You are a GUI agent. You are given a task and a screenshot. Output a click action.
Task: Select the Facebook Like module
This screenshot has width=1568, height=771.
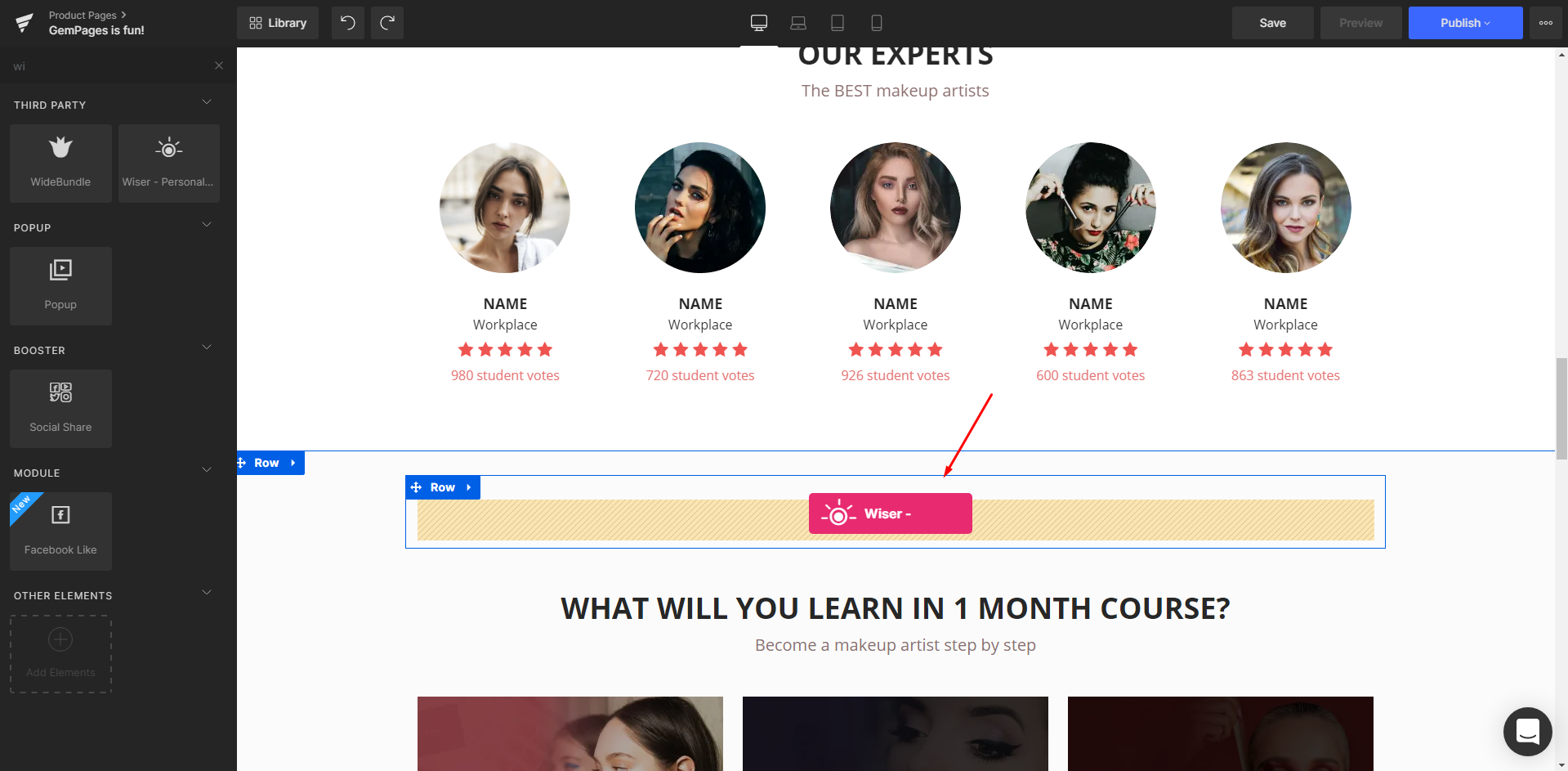[x=60, y=531]
